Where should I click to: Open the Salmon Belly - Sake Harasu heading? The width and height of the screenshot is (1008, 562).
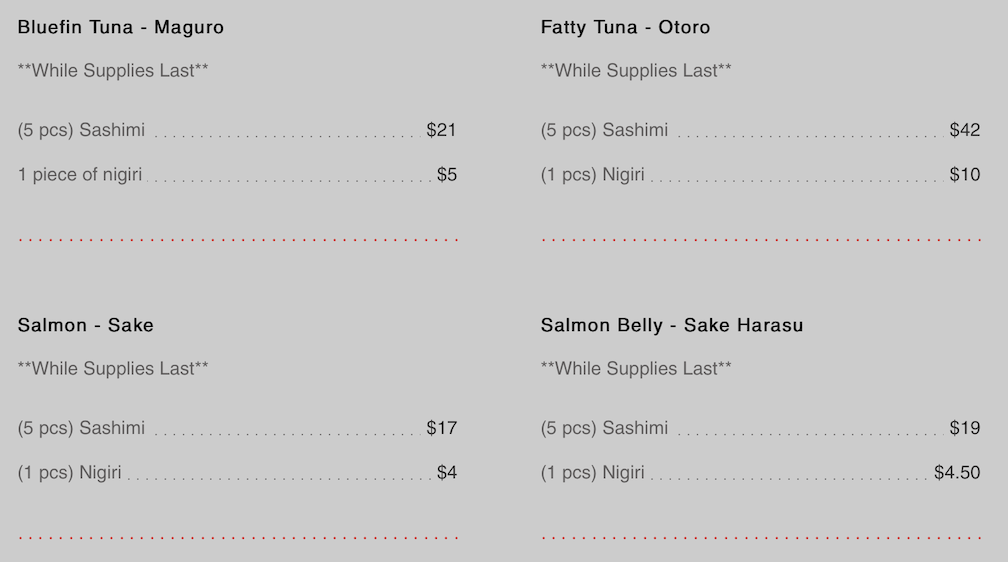click(672, 326)
